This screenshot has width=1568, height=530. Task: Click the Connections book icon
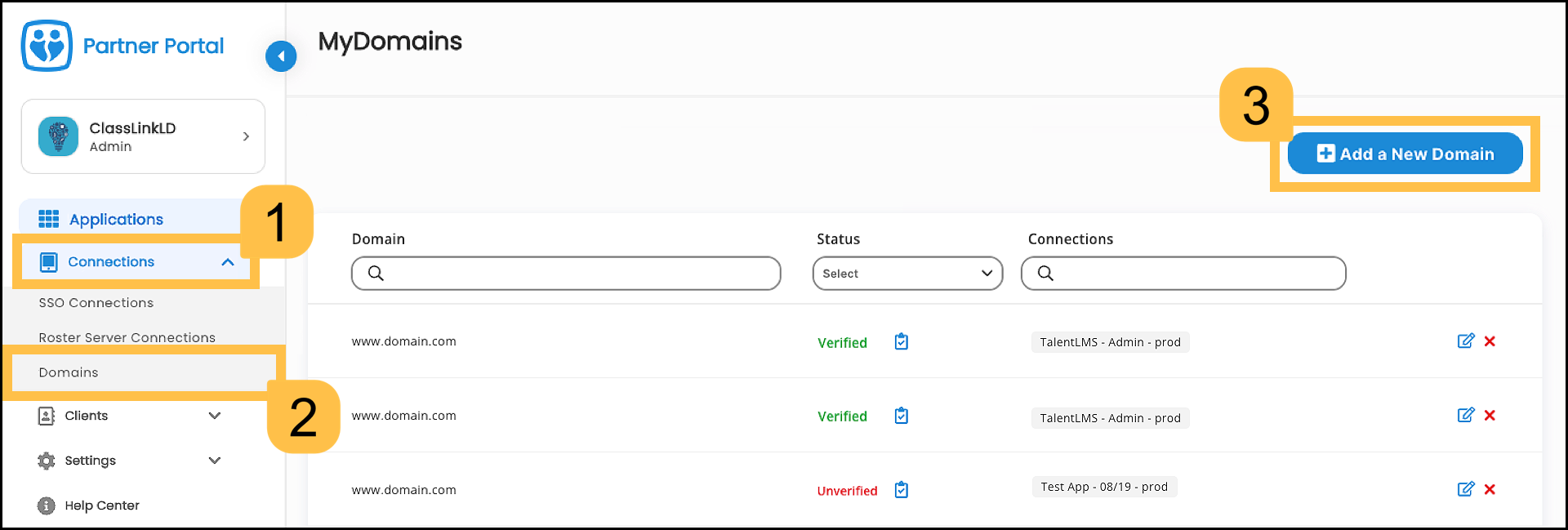pos(50,261)
